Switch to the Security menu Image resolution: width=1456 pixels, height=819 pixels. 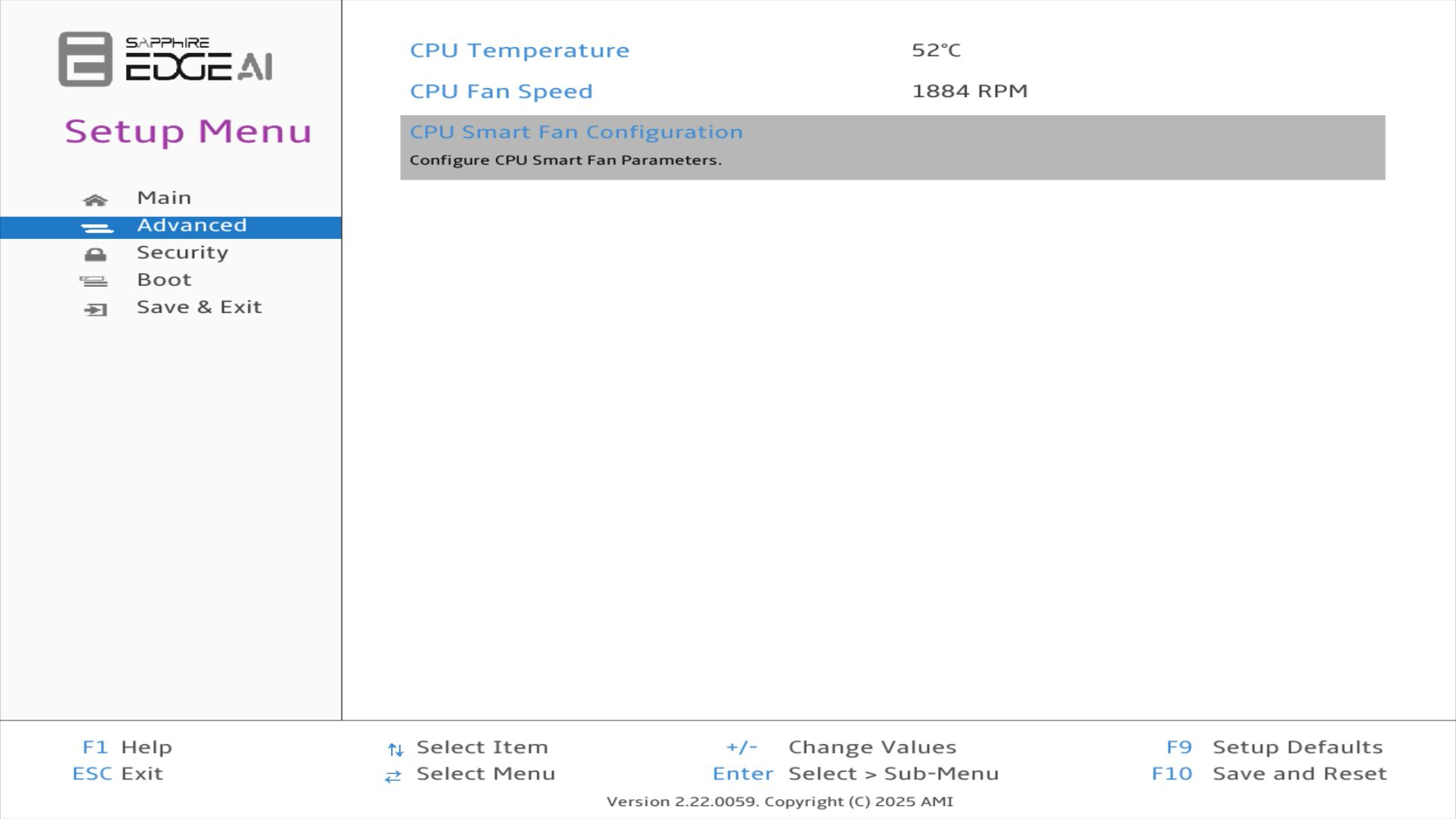point(182,253)
